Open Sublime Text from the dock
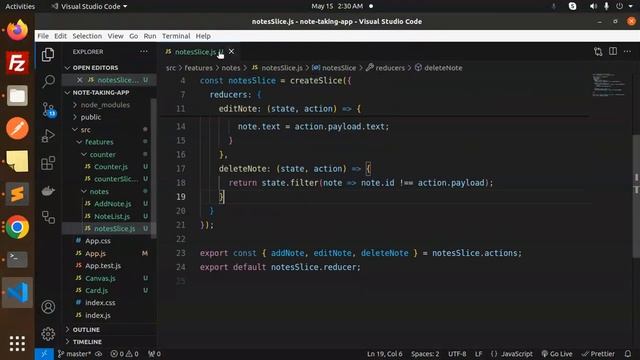 [17, 194]
